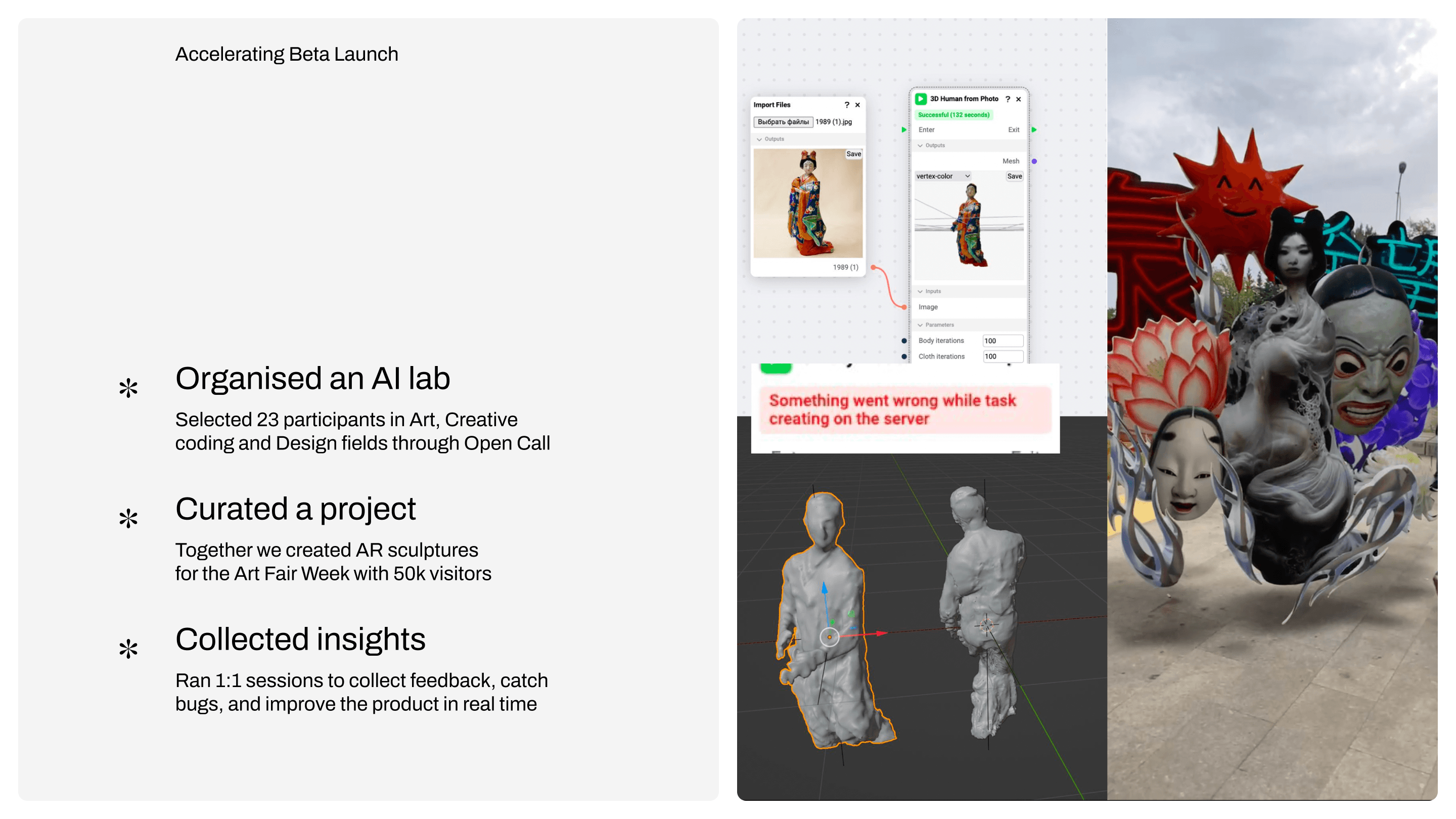Open help on 3D Human from Photo node

tap(1007, 99)
